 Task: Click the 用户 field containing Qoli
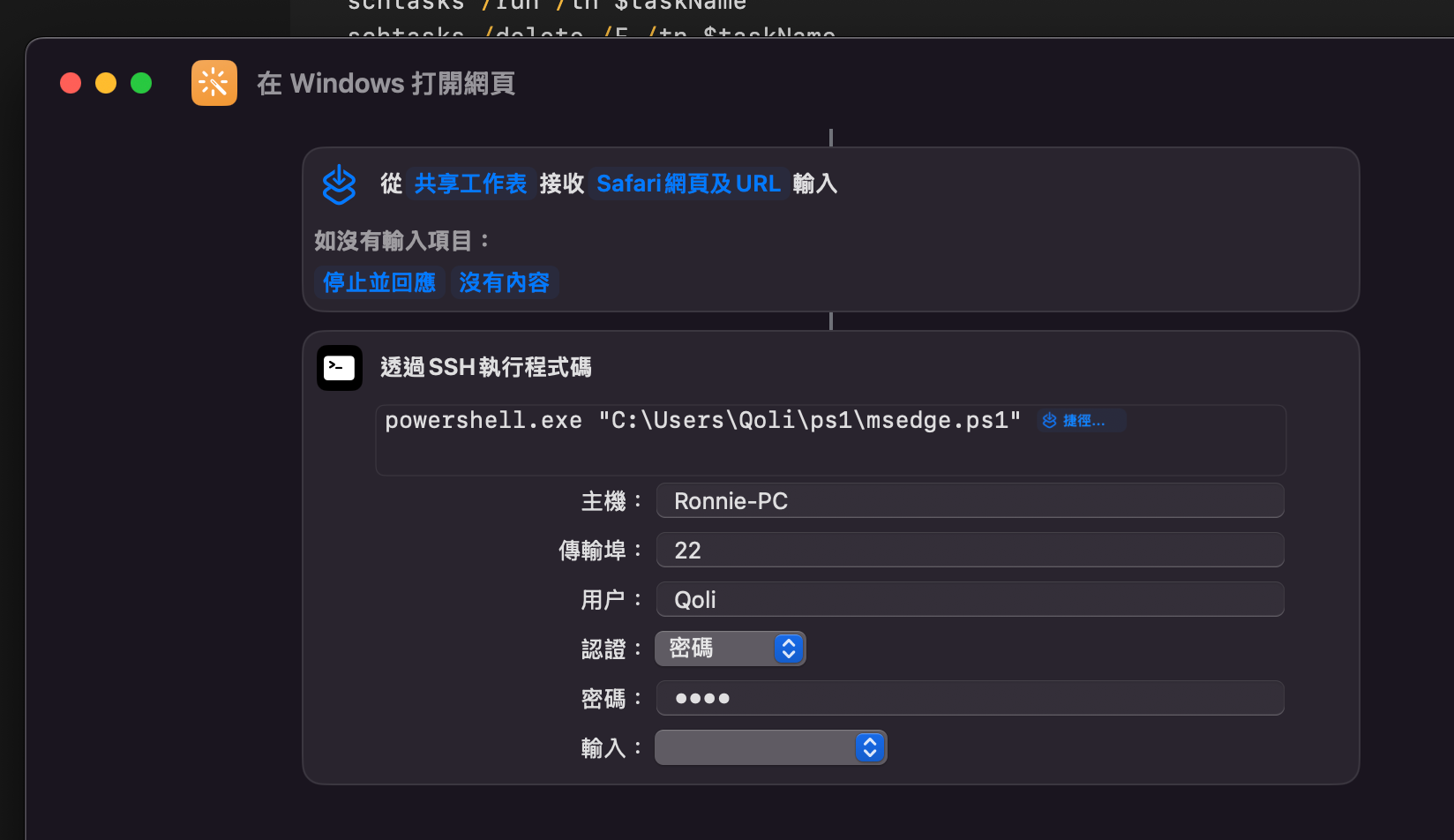point(971,599)
